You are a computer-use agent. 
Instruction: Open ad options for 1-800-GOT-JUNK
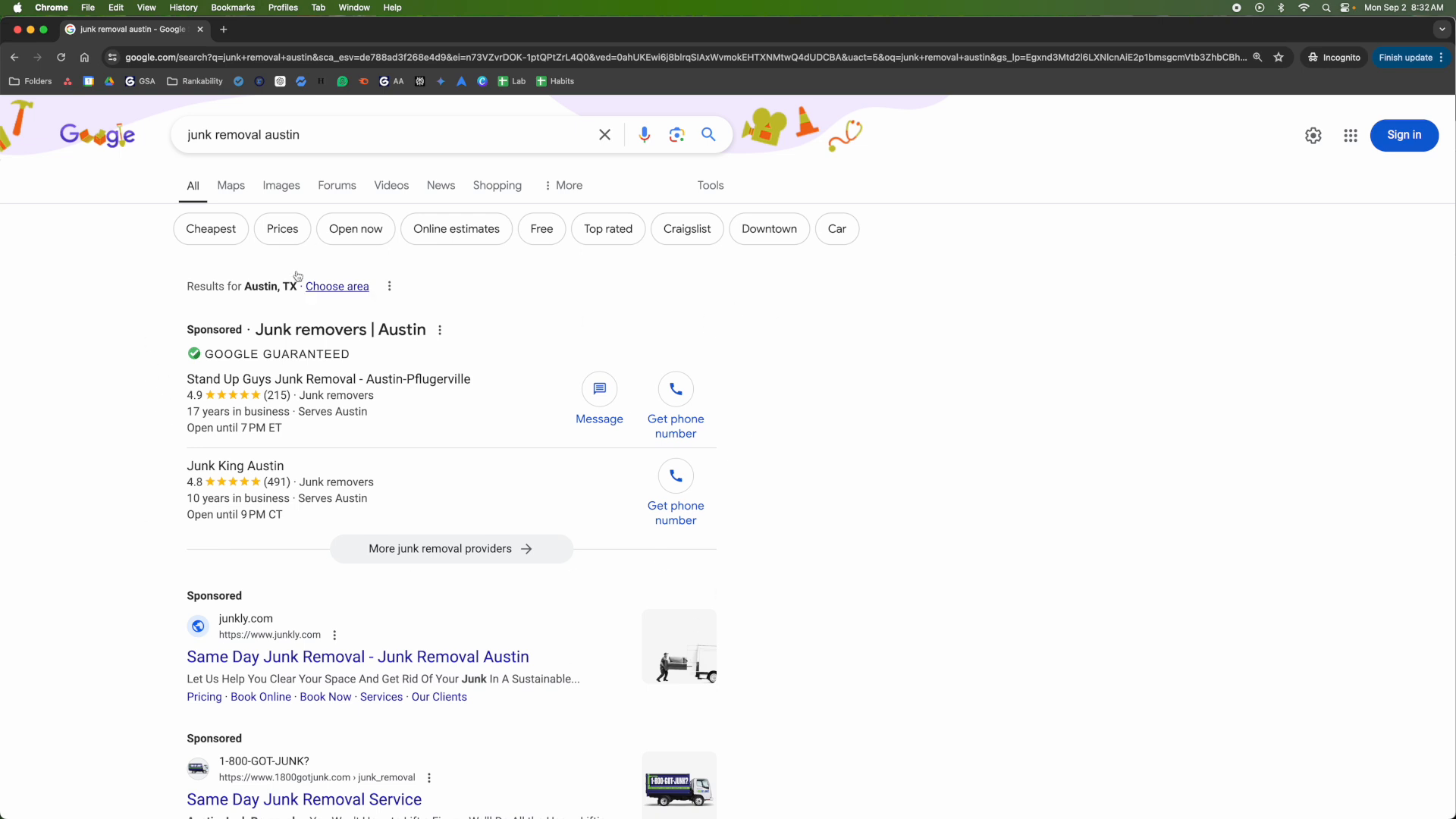[x=429, y=778]
